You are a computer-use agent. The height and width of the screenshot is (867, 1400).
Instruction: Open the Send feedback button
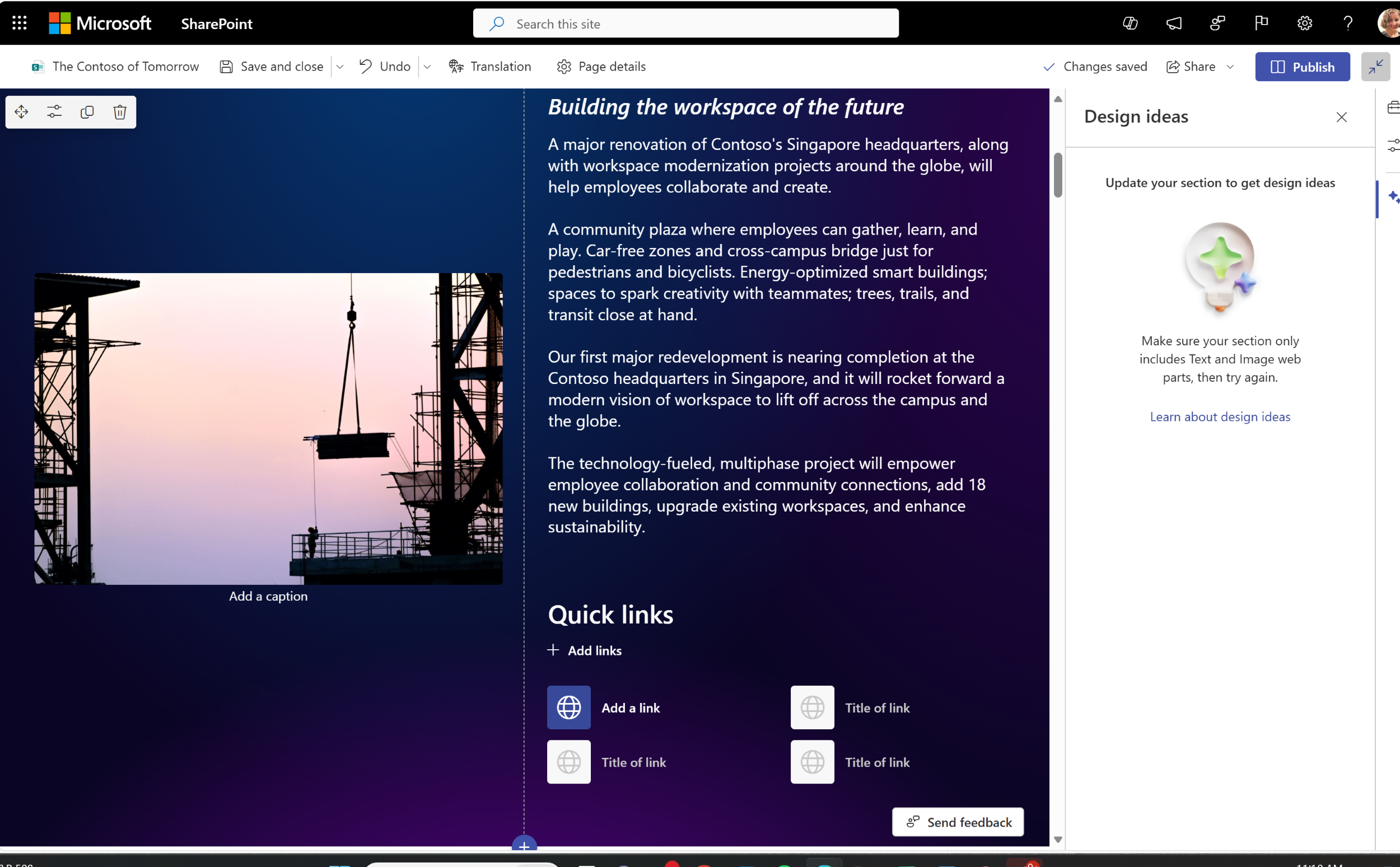pyautogui.click(x=957, y=821)
